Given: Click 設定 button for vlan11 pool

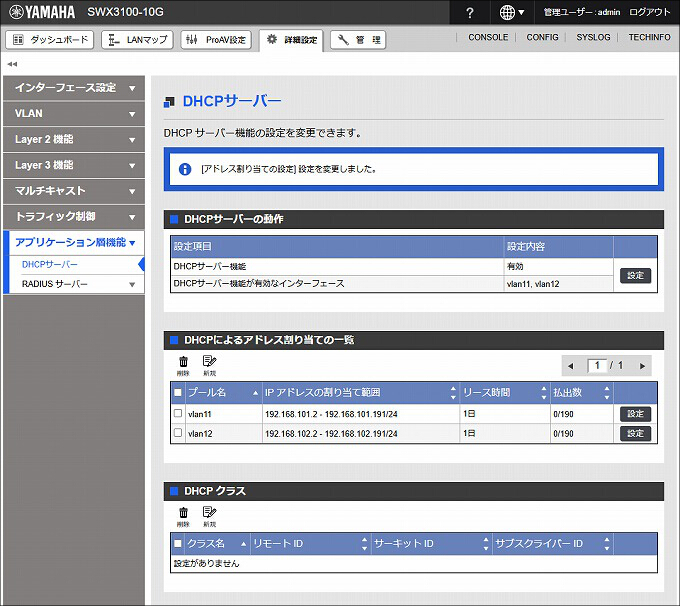Looking at the screenshot, I should (635, 414).
